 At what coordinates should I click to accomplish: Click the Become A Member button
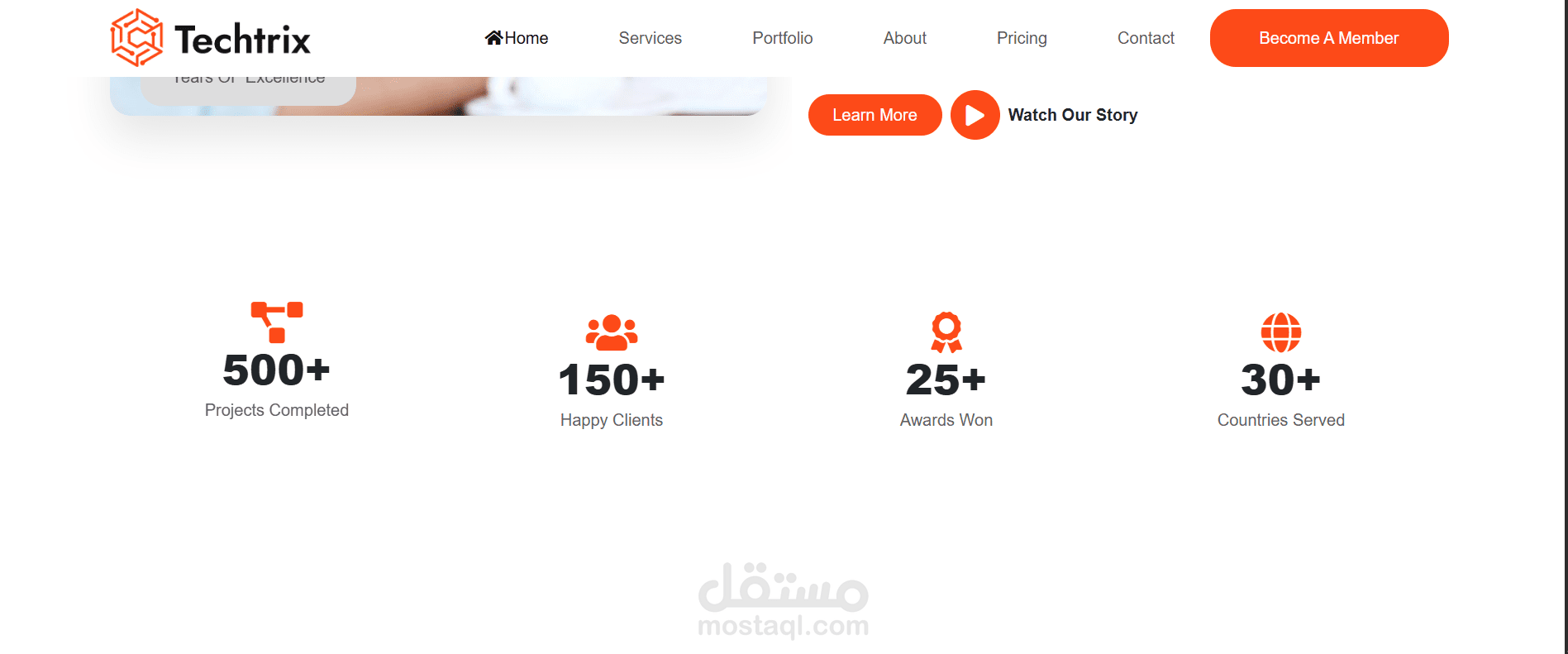click(1329, 38)
